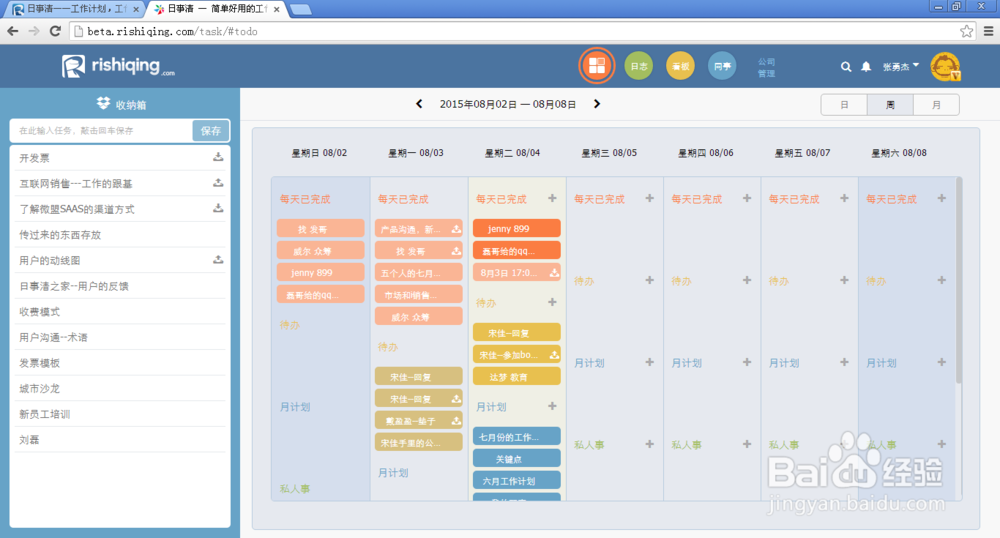
Task: Add task under Wednesday 每天已完成 plus
Action: 649,198
